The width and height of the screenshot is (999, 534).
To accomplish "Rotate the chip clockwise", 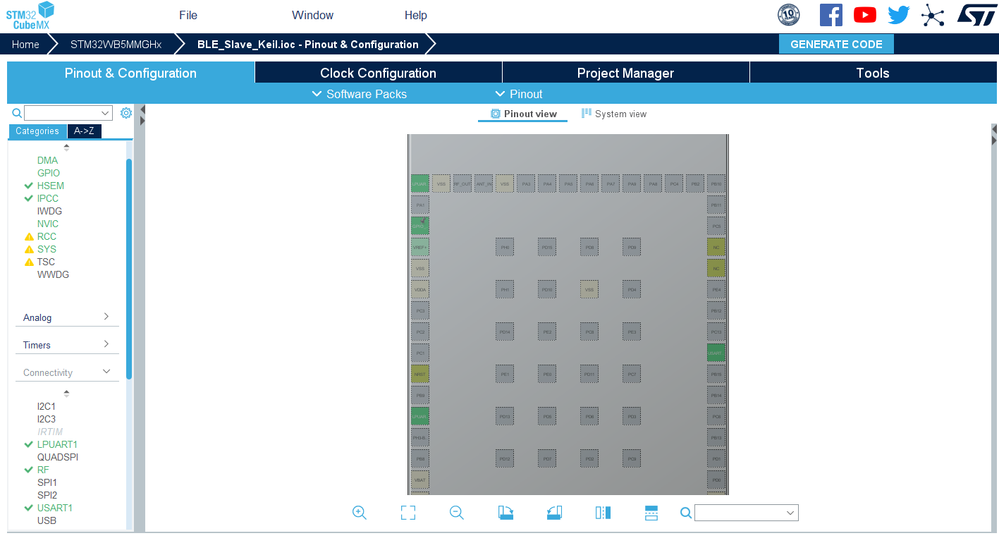I will 506,512.
